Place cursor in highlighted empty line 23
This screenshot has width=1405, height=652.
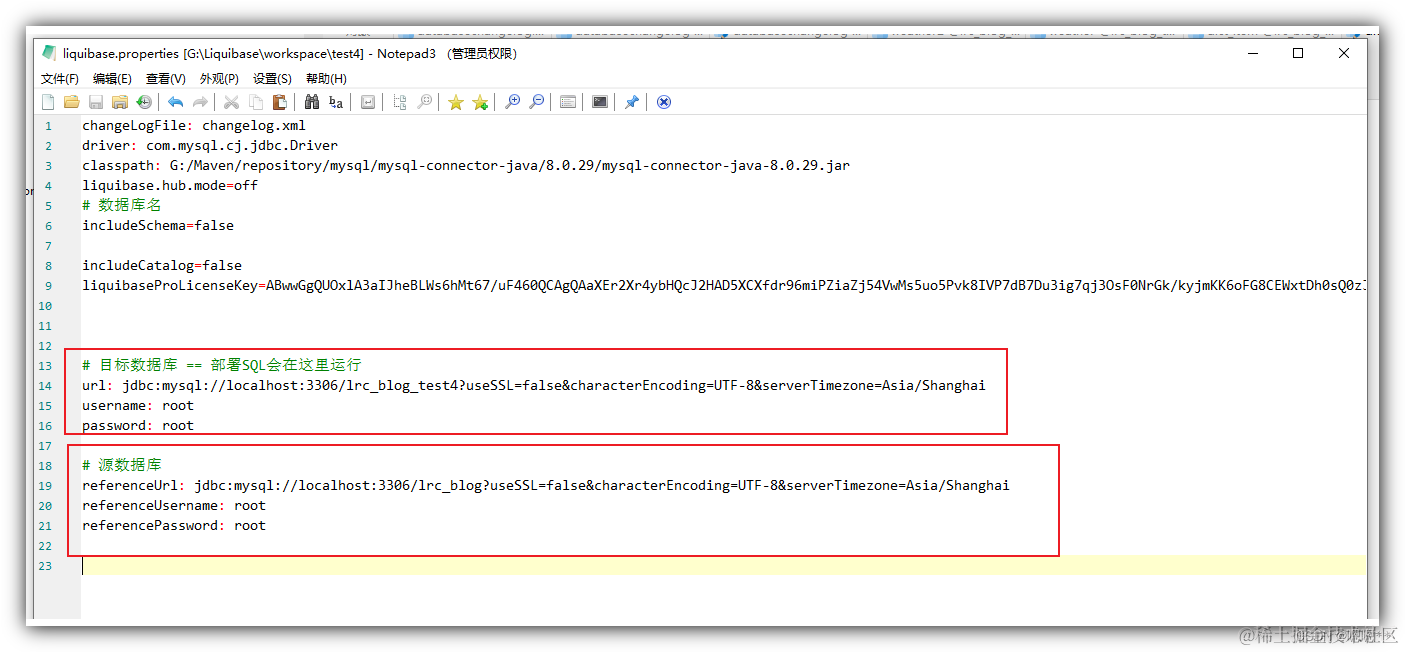pyautogui.click(x=724, y=566)
